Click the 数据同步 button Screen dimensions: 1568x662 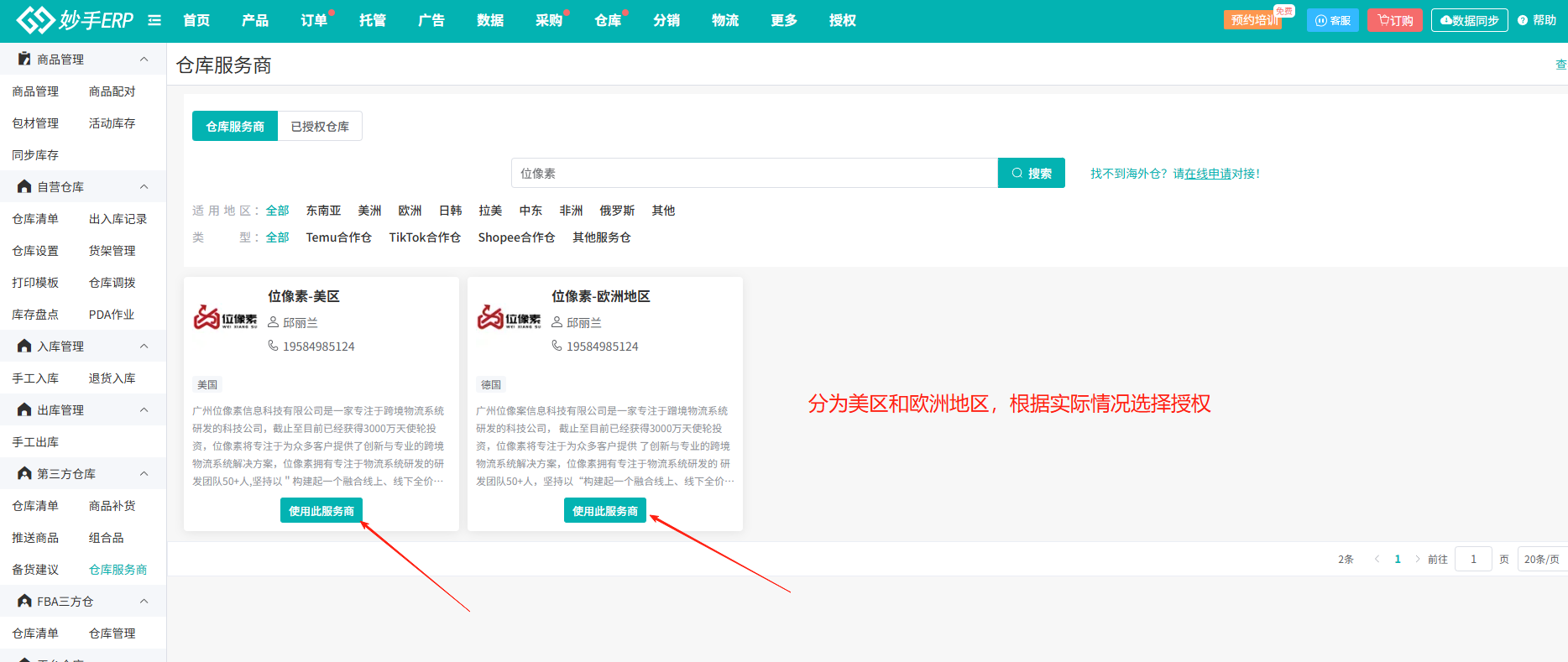[x=1470, y=20]
